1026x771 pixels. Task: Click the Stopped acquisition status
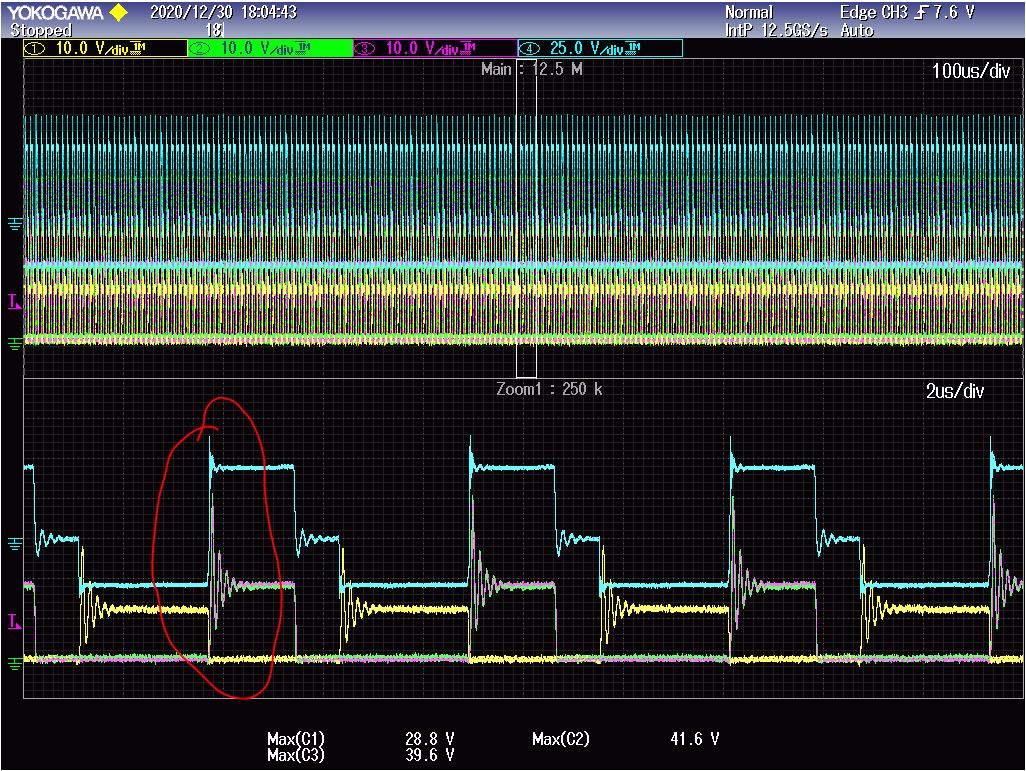click(x=41, y=30)
